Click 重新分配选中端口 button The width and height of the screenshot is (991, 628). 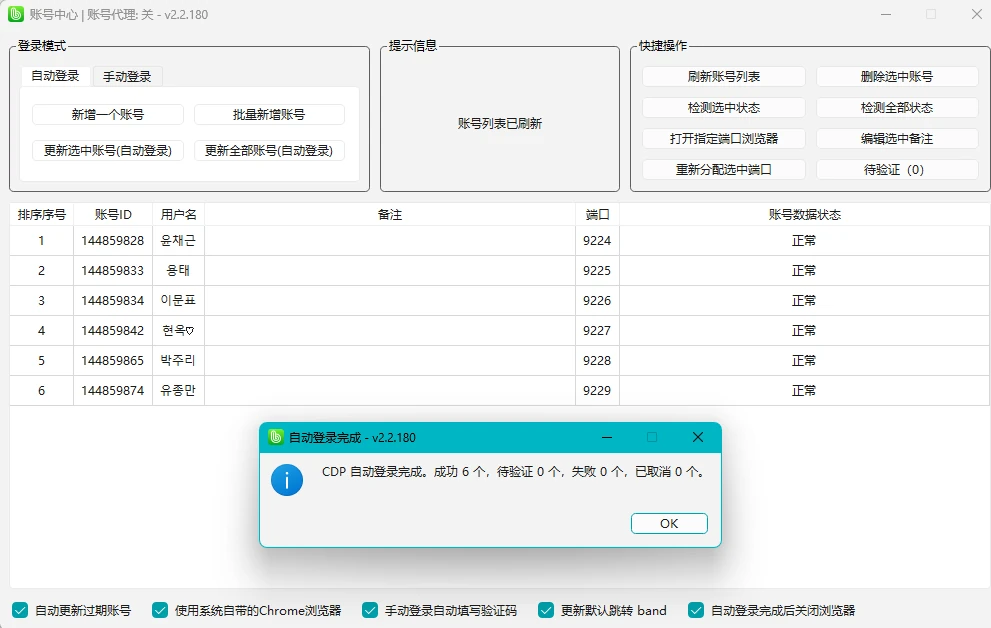point(724,169)
